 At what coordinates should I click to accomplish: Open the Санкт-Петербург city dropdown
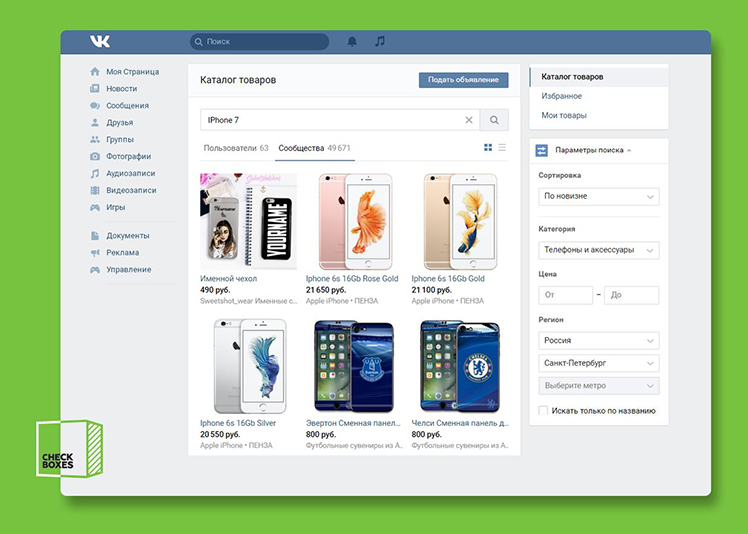(x=599, y=363)
